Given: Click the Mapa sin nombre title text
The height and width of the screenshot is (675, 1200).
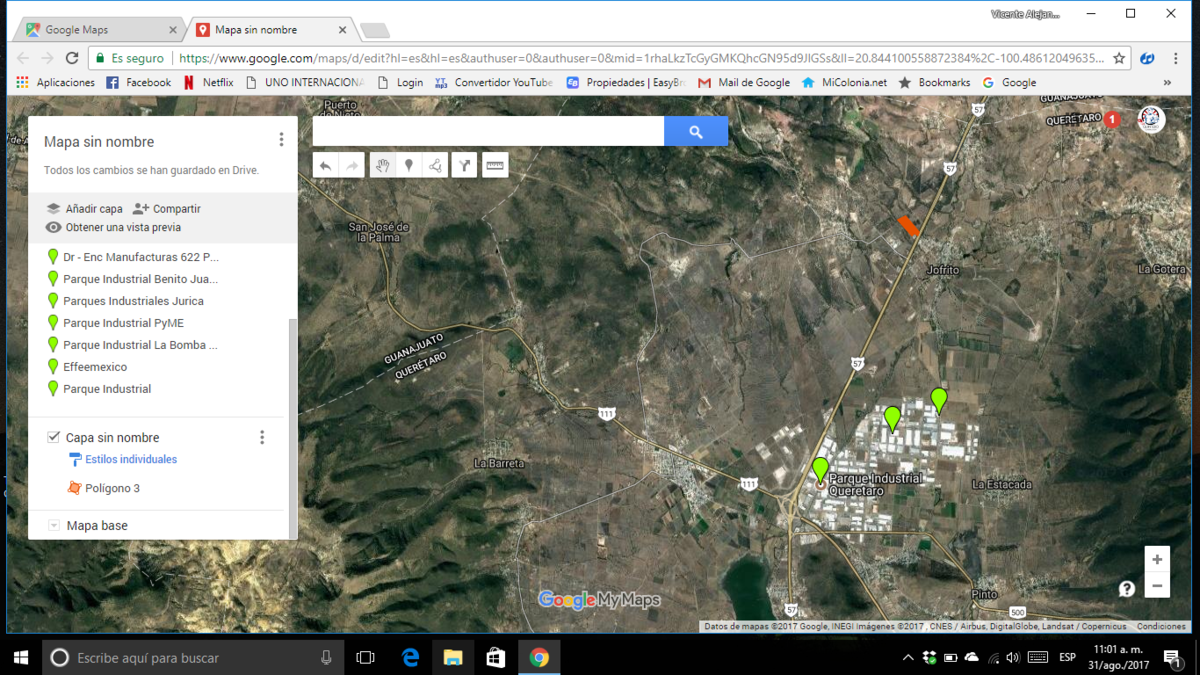Looking at the screenshot, I should [99, 142].
